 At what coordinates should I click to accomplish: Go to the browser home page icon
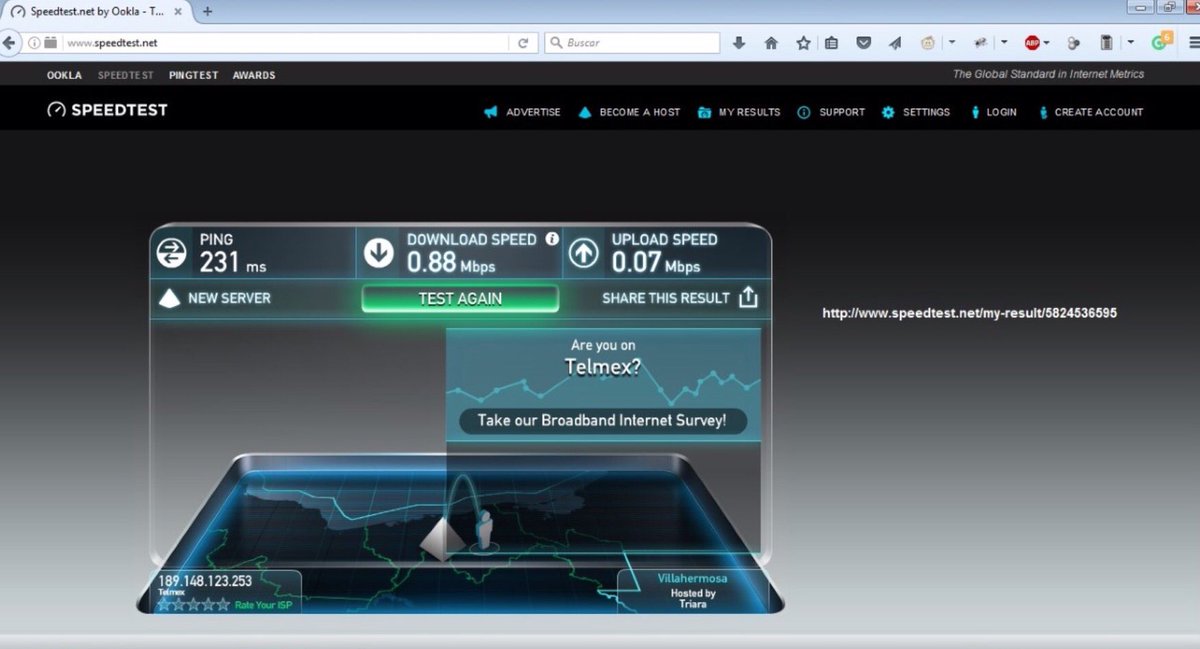[x=771, y=43]
